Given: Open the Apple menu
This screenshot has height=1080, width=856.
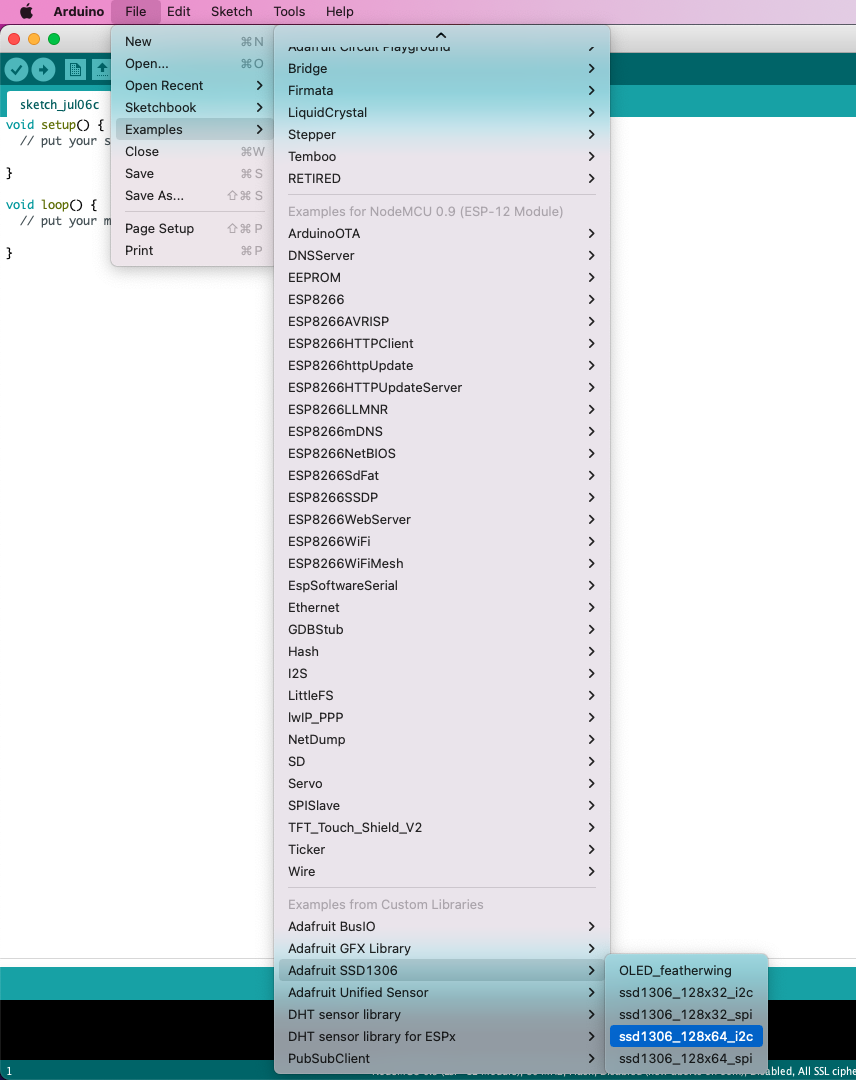Looking at the screenshot, I should 26,12.
